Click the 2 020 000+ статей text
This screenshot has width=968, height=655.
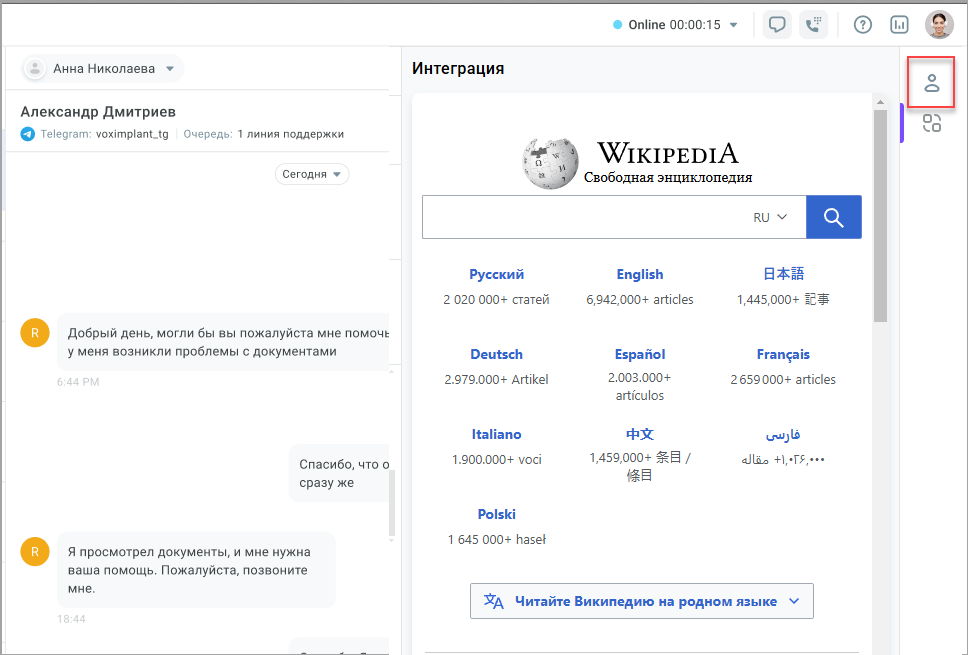click(496, 299)
